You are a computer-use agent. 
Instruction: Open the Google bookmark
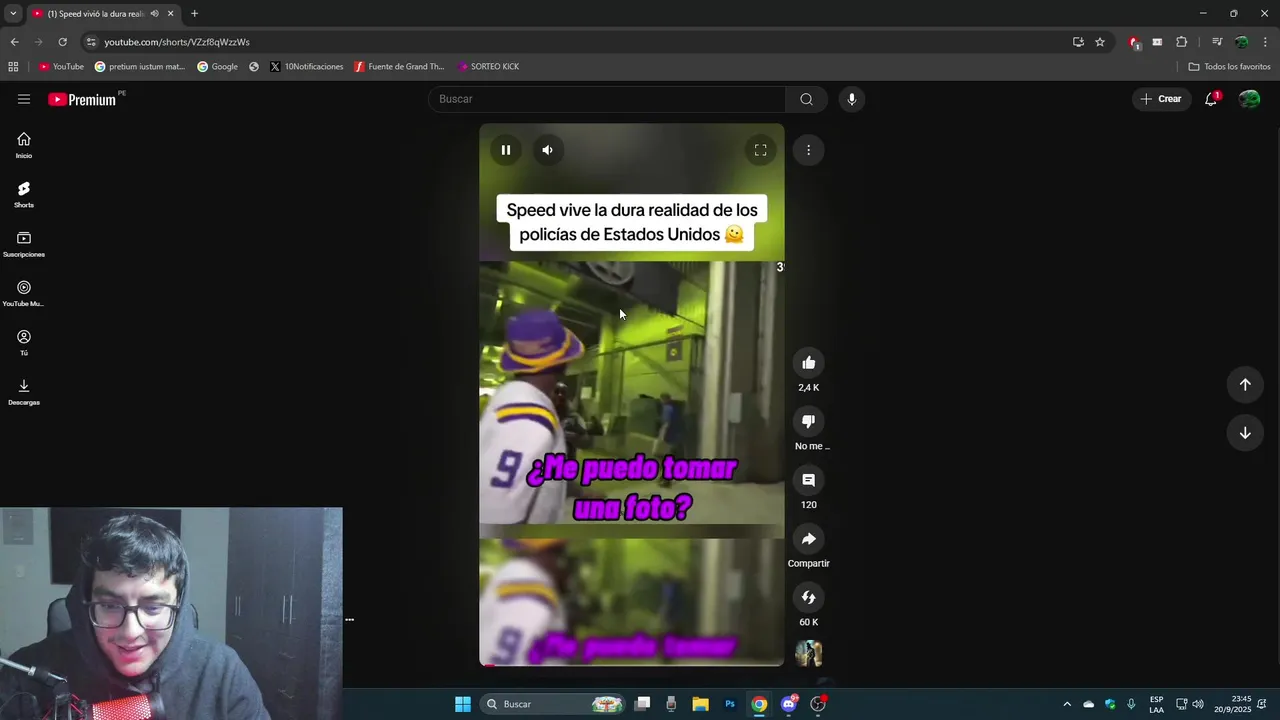click(x=218, y=67)
